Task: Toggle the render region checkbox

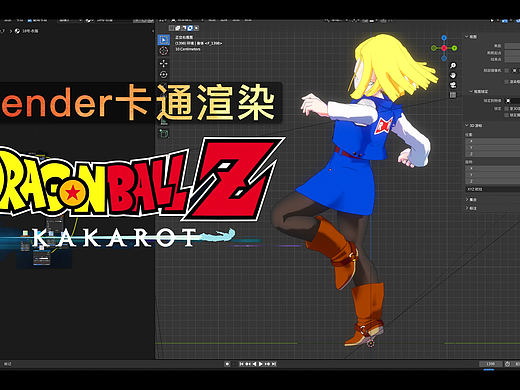Action: pyautogui.click(x=507, y=82)
